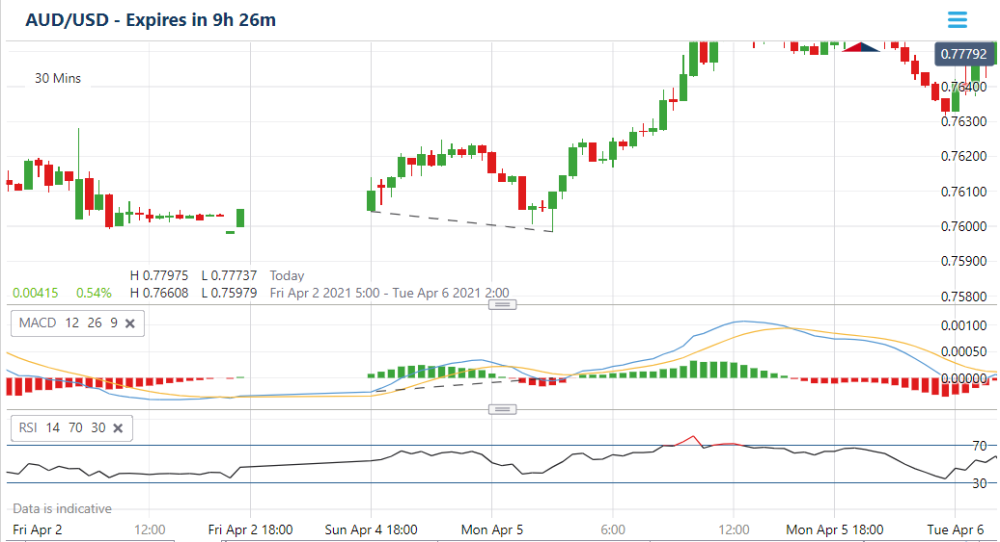The height and width of the screenshot is (542, 1000).
Task: Grab the divider handle above RSI panel
Action: (503, 409)
